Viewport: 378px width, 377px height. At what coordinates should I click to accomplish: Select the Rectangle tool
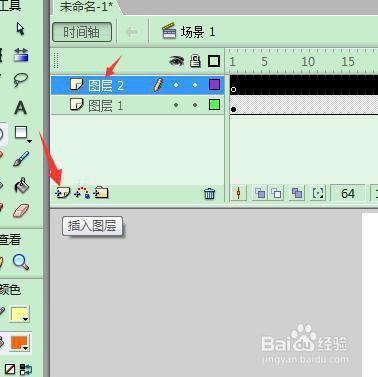[21, 133]
